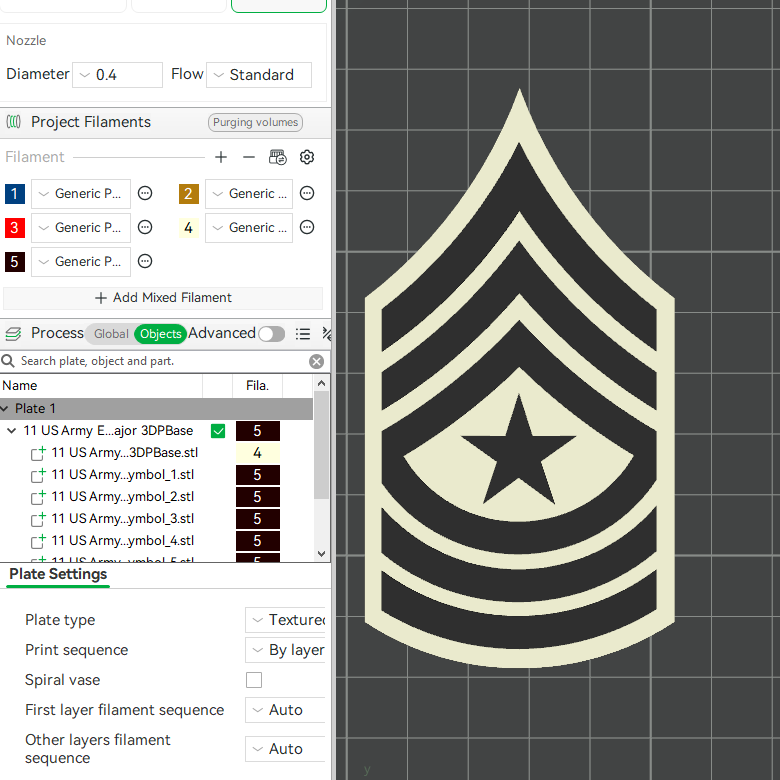The width and height of the screenshot is (780, 780).
Task: Toggle printable checkbox for 3DPBase object
Action: (218, 431)
